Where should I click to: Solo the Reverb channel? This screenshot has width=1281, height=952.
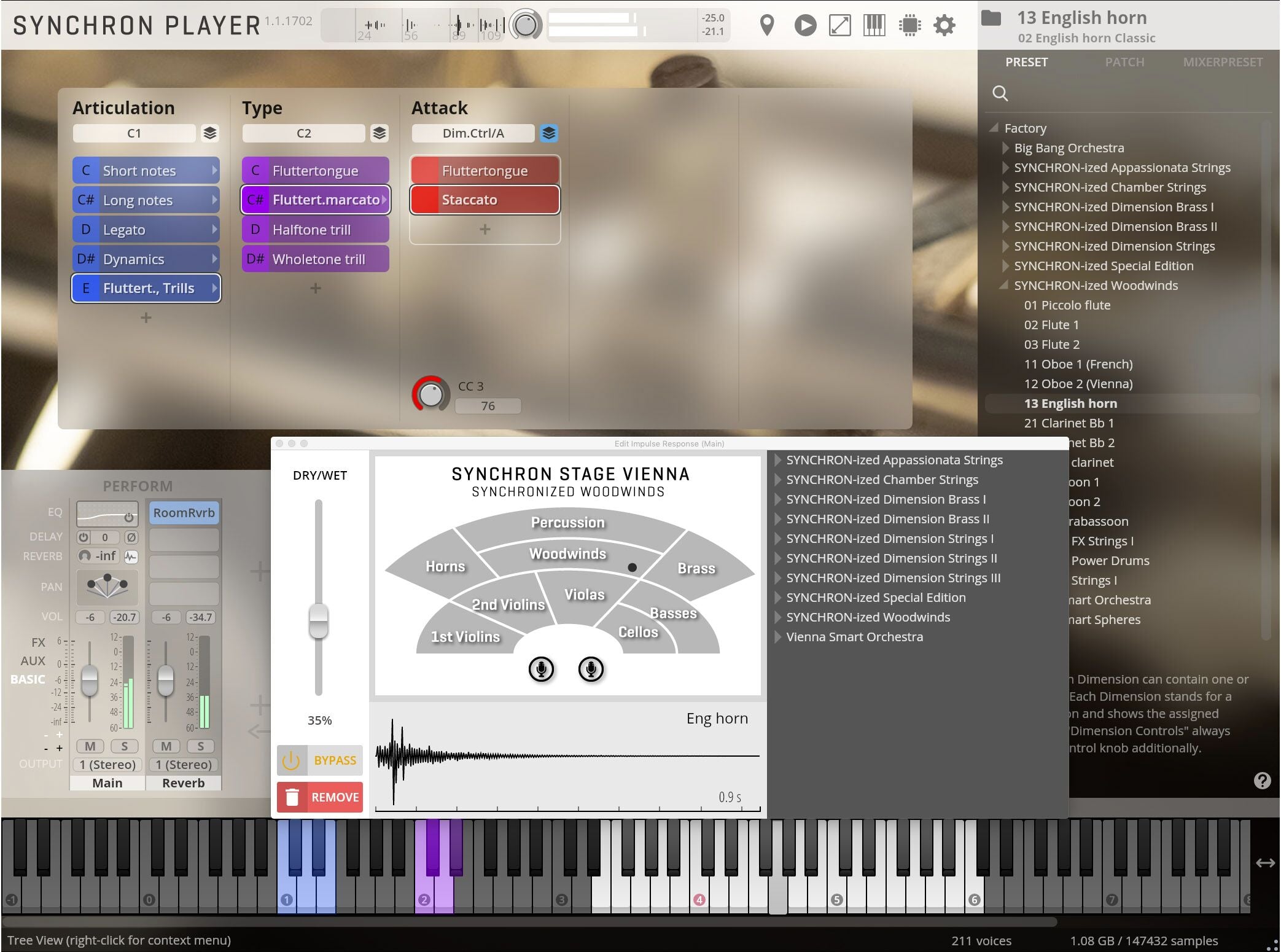click(x=200, y=746)
